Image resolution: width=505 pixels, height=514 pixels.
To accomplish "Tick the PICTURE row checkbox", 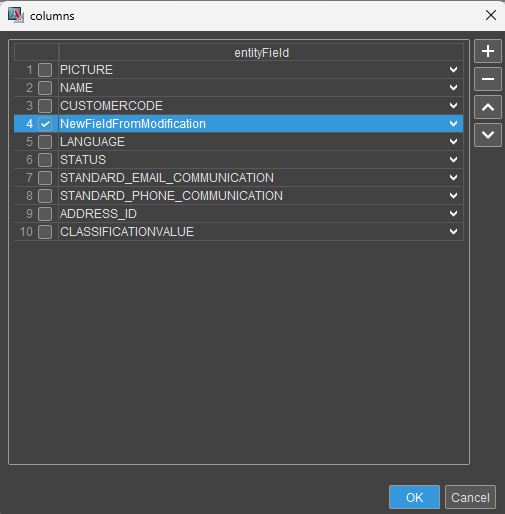I will click(x=45, y=70).
